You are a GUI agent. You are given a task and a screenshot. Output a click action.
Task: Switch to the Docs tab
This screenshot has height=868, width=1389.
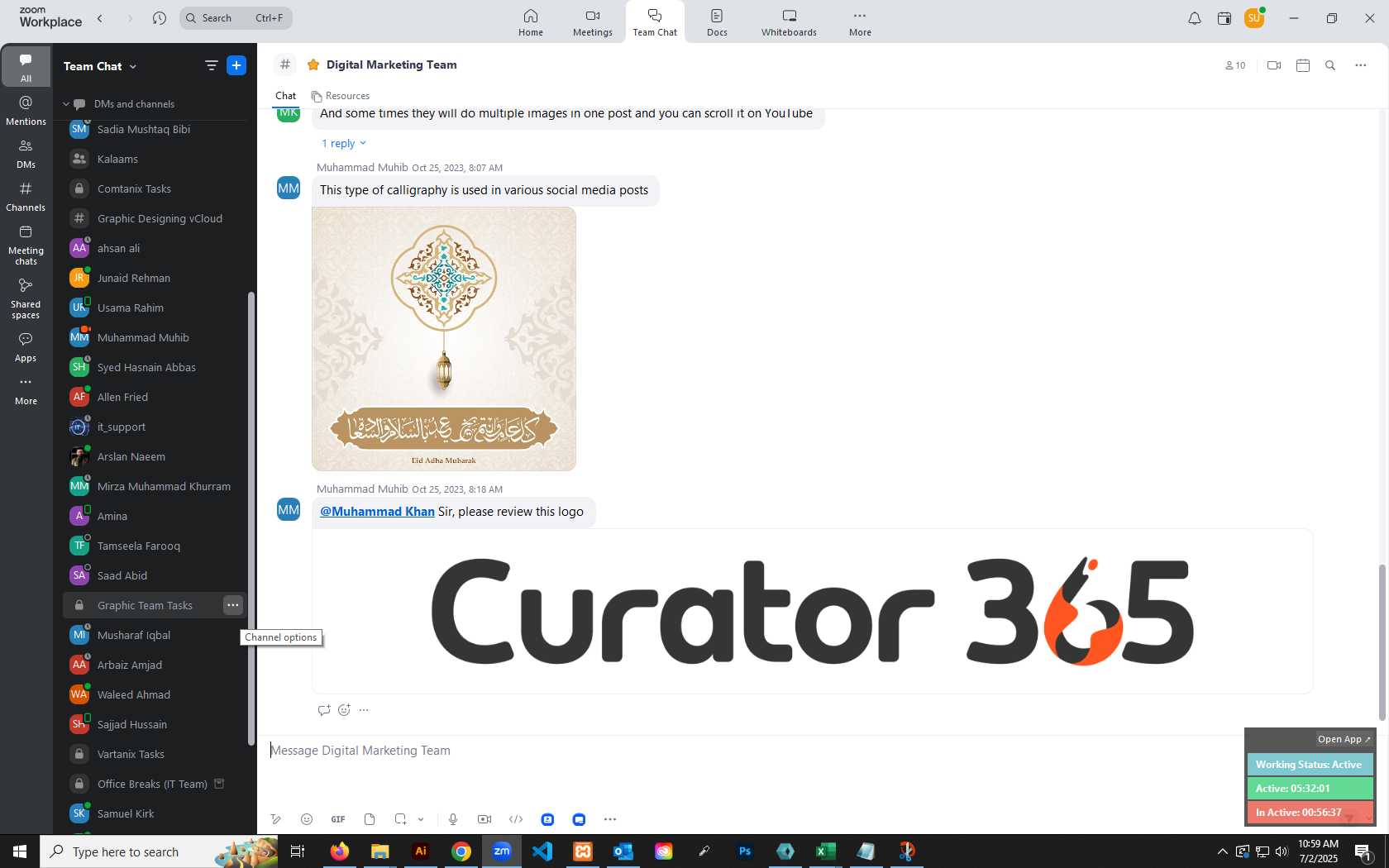click(717, 22)
